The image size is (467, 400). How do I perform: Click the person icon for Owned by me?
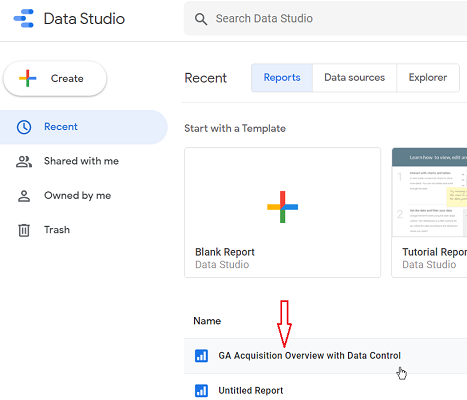[24, 196]
